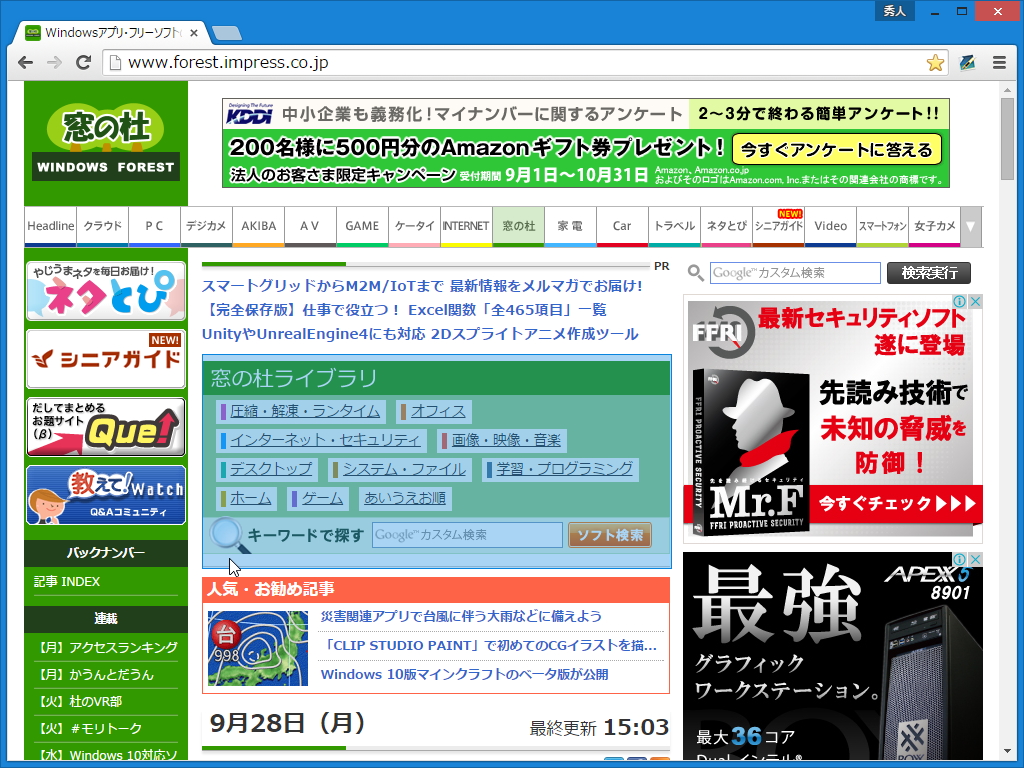Open 圧縮・解凍・ランタイム library category
The image size is (1024, 768).
point(305,411)
